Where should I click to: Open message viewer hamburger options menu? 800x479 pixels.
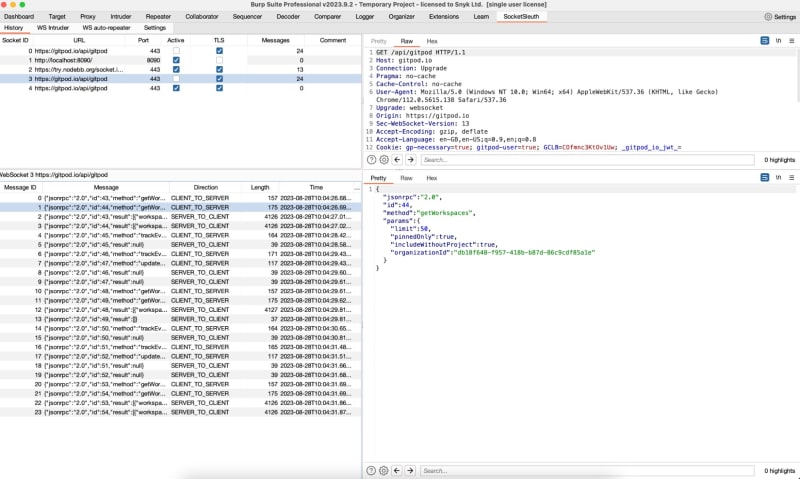pos(792,178)
